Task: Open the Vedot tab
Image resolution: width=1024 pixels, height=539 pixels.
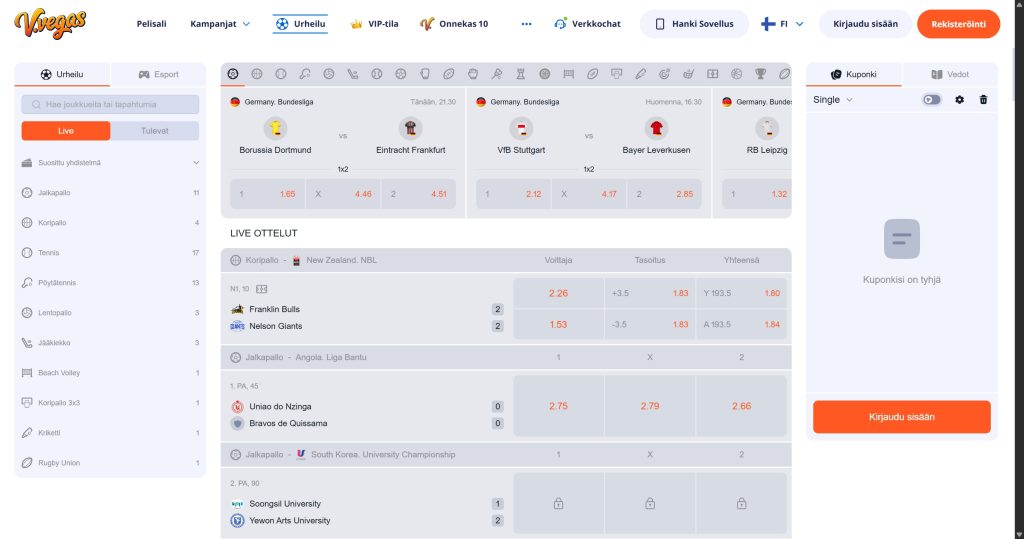Action: 950,74
